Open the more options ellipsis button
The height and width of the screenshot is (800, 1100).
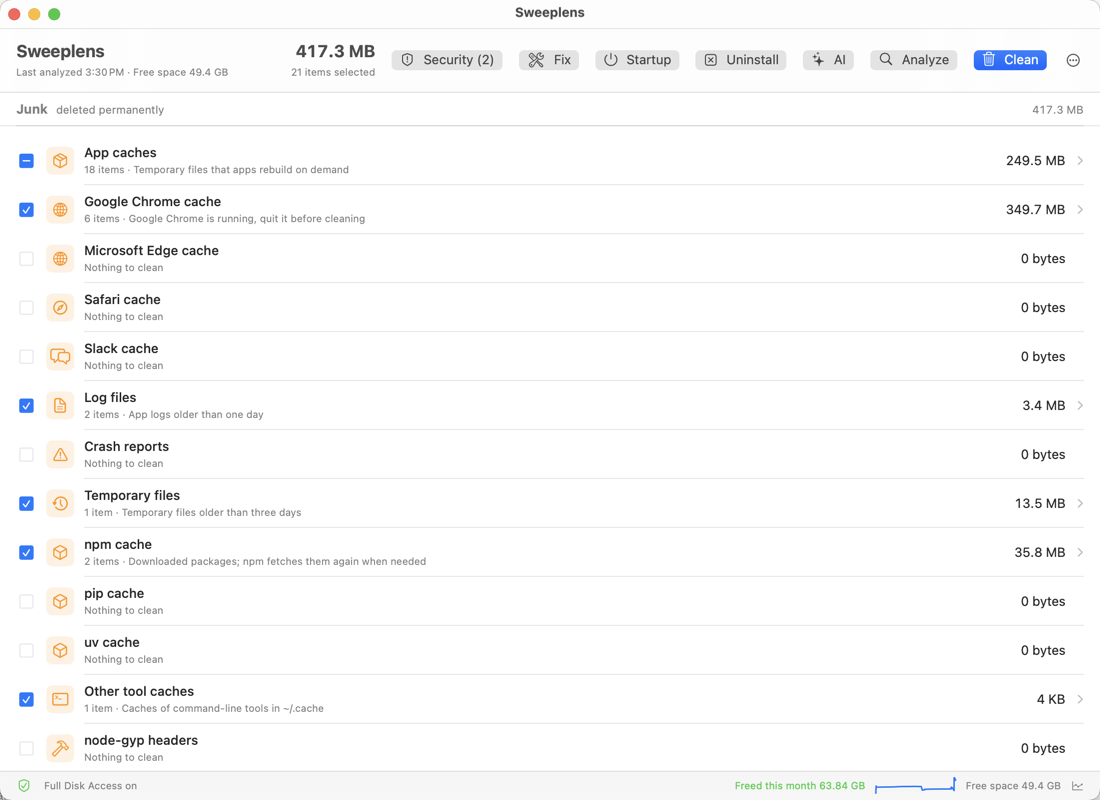pos(1073,60)
